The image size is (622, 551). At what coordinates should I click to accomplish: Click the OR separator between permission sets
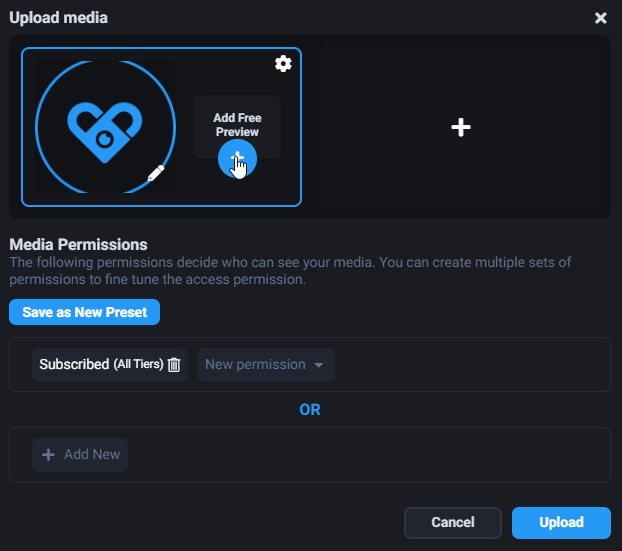tap(310, 410)
